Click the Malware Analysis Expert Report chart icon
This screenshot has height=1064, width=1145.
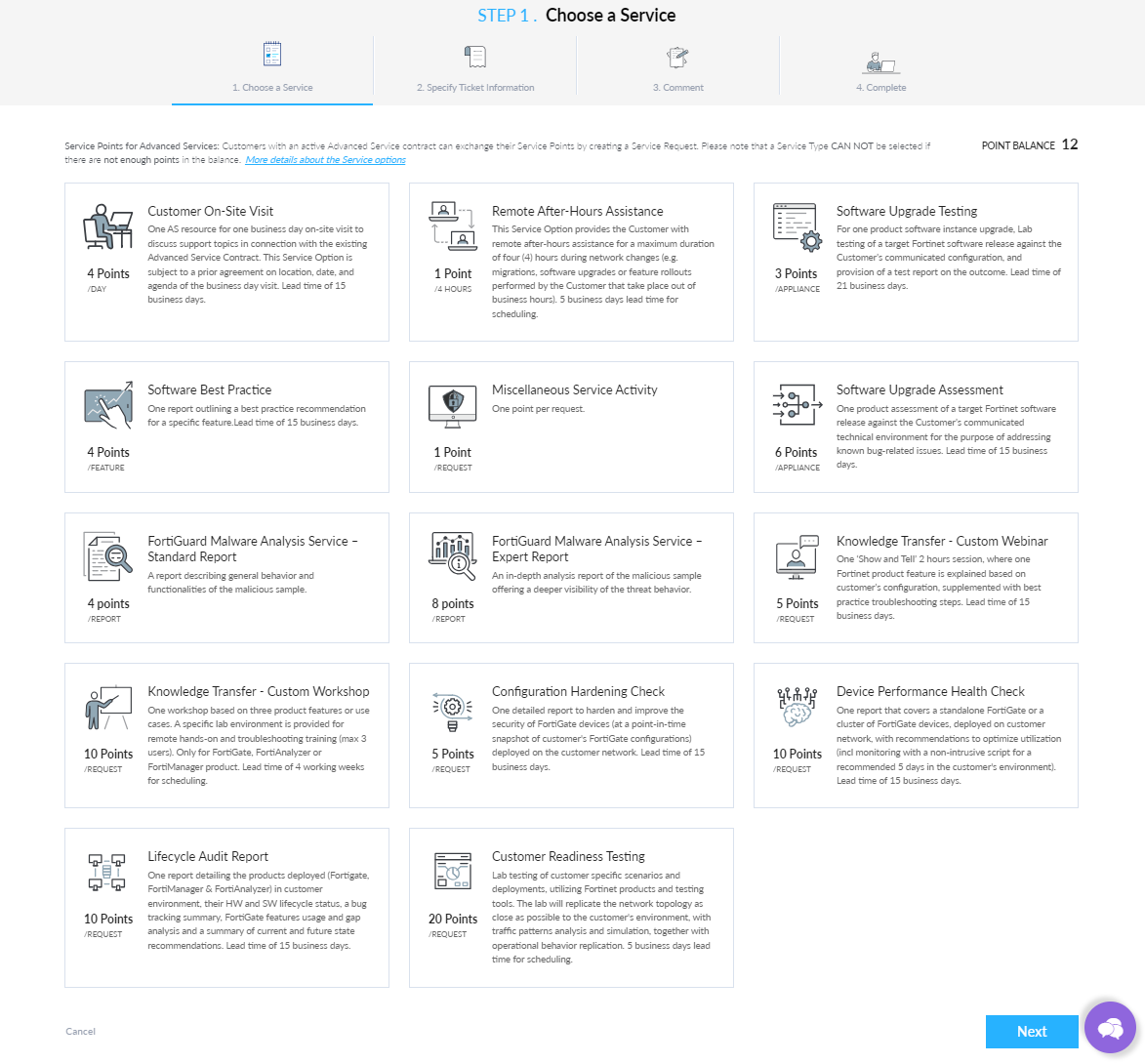[x=452, y=556]
